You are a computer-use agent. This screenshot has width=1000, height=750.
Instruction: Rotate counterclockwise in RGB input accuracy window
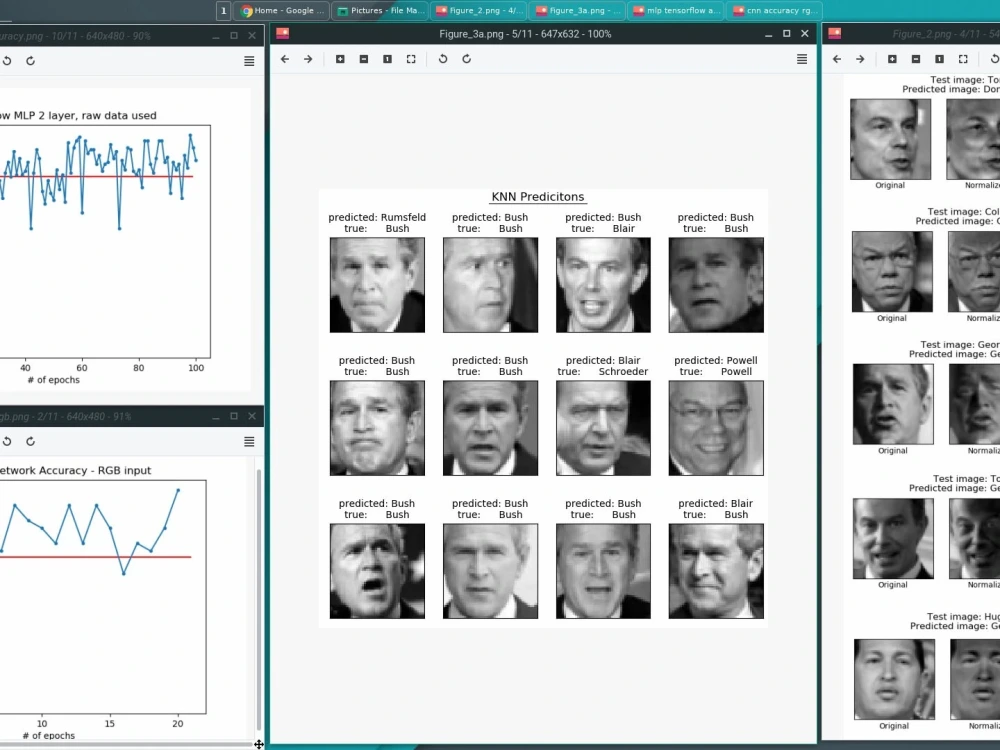[7, 441]
